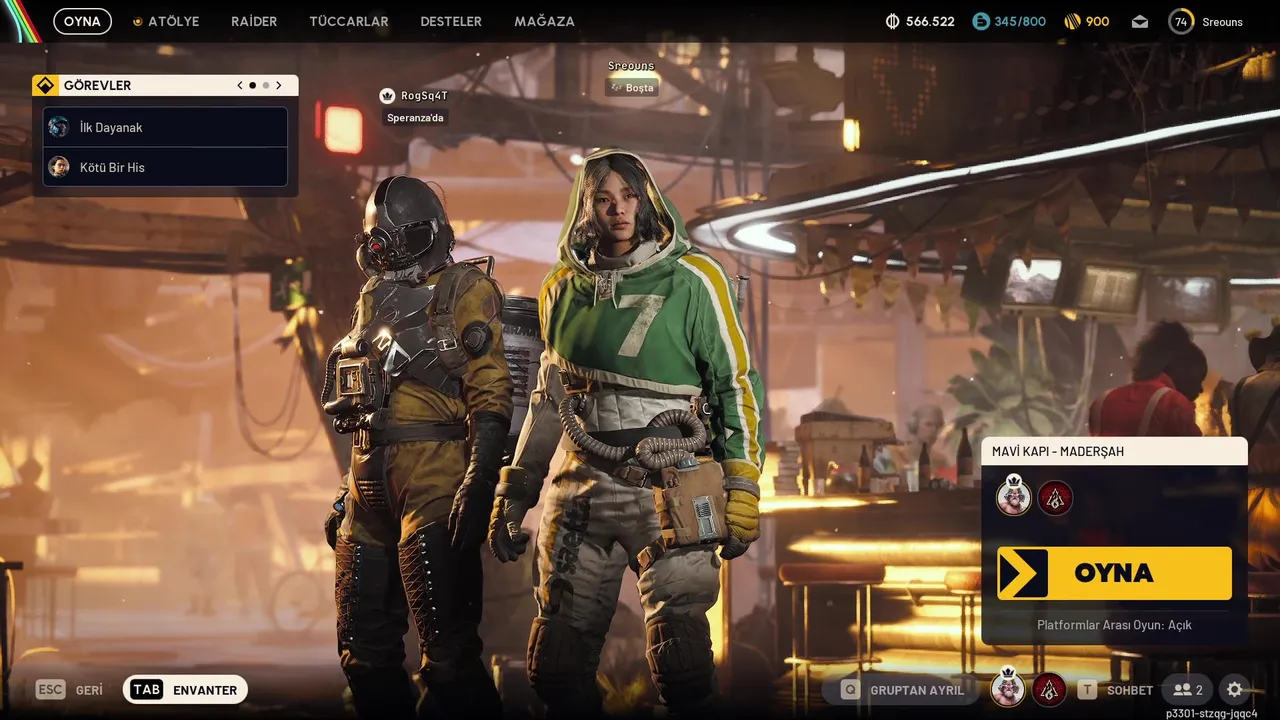Screen dimensions: 1280x720
Task: Open the Sreouns profile name at top right
Action: click(1222, 22)
